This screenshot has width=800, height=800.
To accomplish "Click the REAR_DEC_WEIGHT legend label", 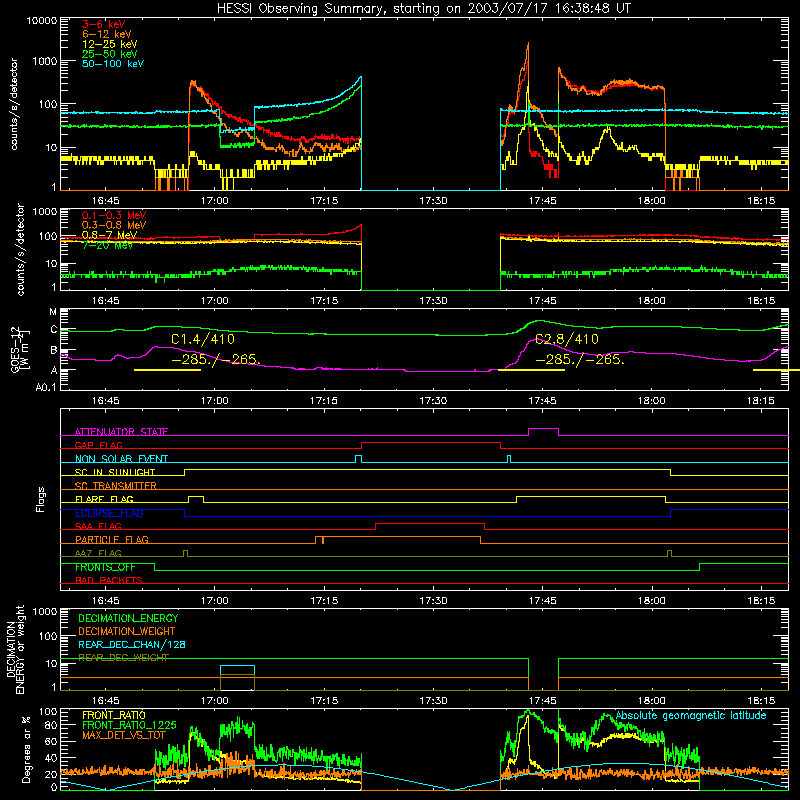I will tap(123, 658).
